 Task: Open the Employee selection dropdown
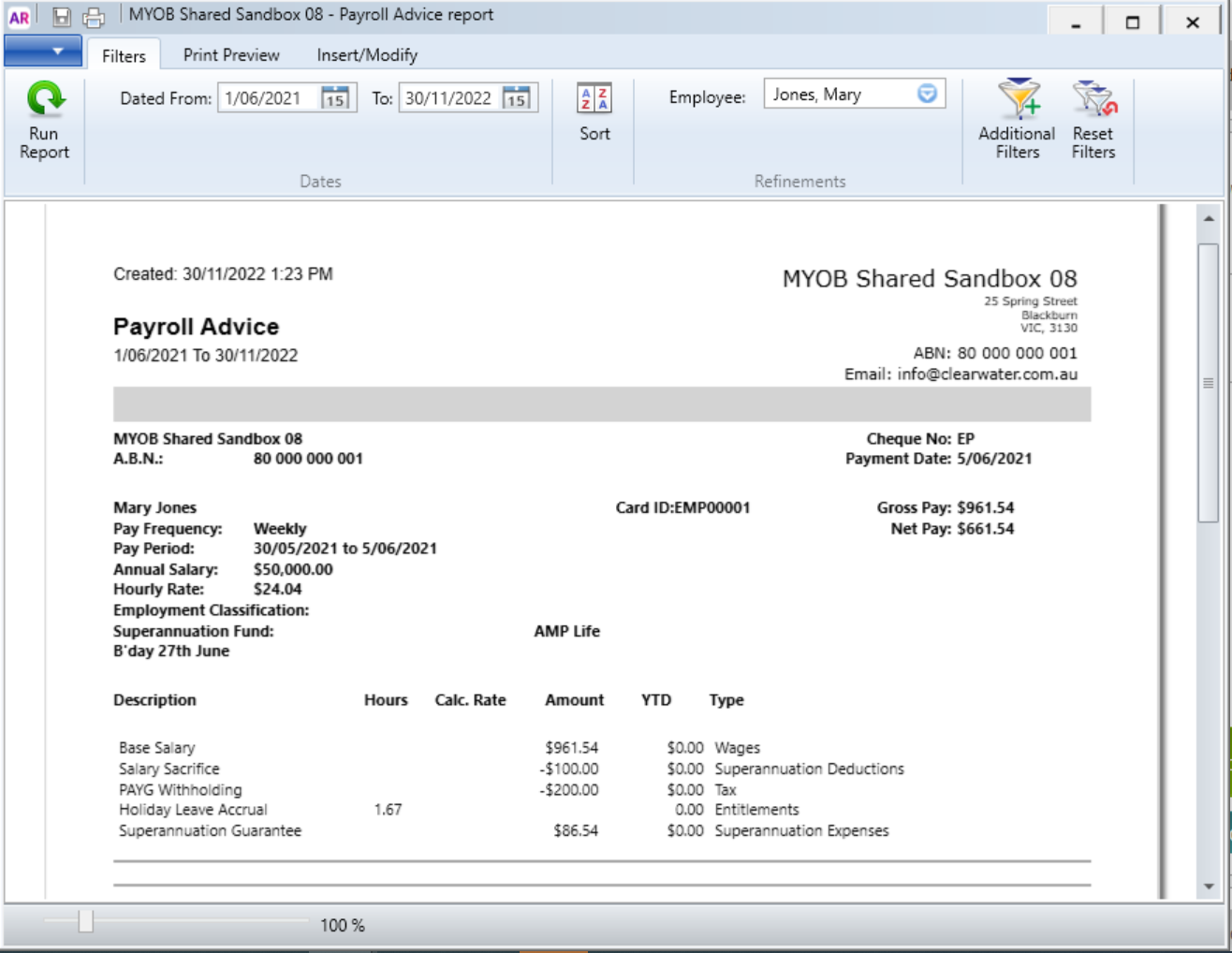coord(929,93)
